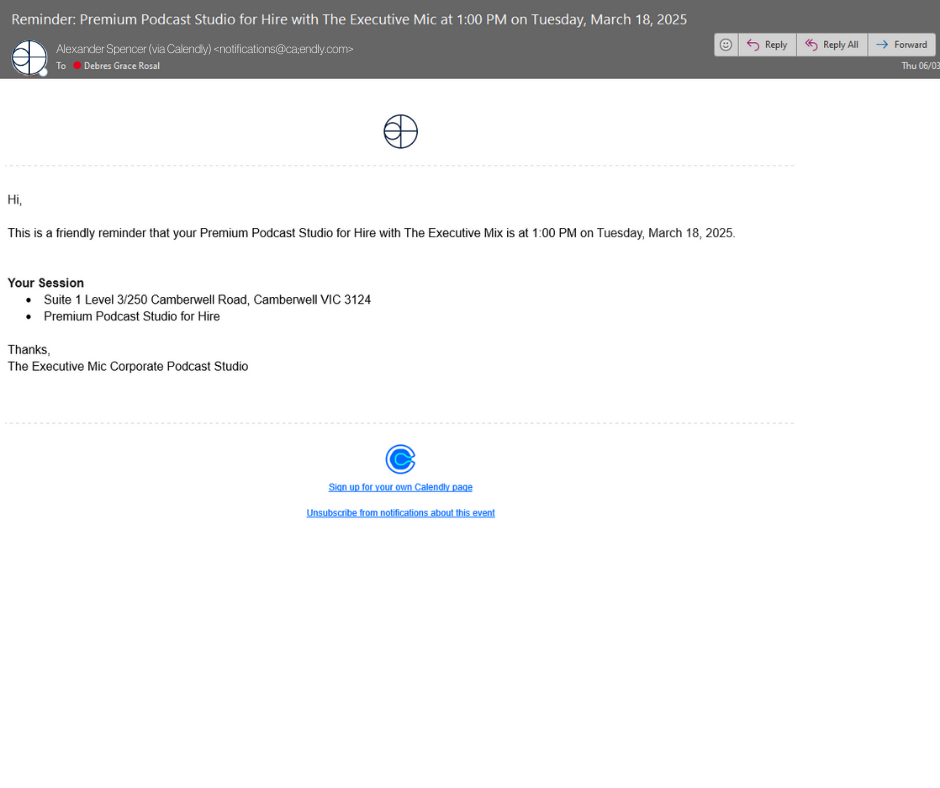
Task: Unsubscribe from notifications about this event
Action: pyautogui.click(x=400, y=512)
